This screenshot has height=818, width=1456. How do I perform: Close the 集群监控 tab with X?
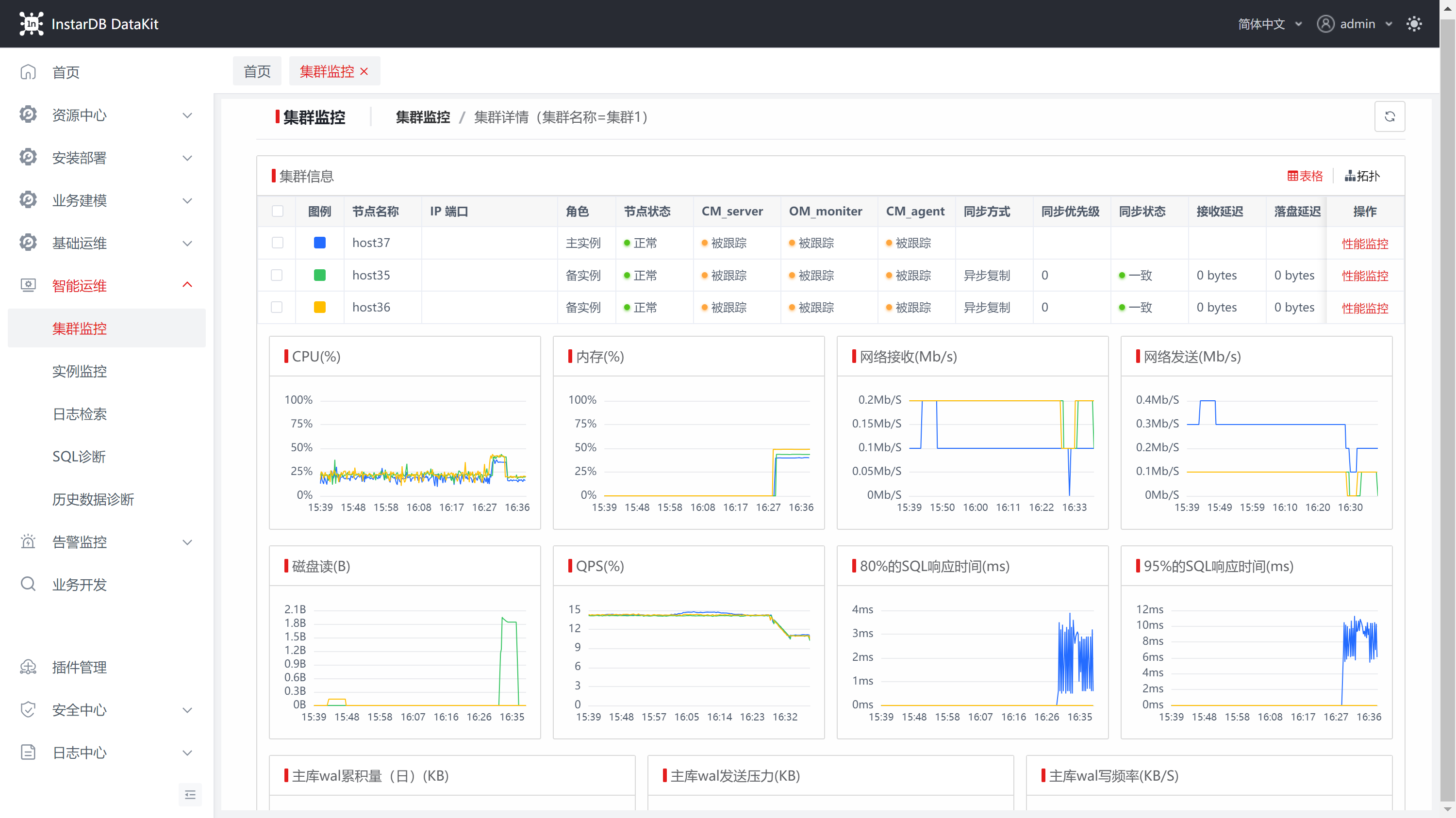click(364, 71)
